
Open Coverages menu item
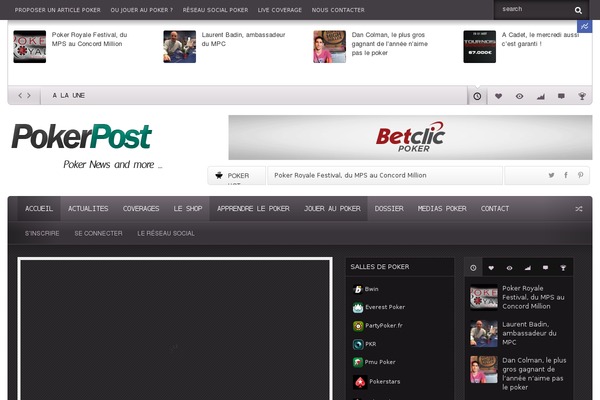coord(141,209)
